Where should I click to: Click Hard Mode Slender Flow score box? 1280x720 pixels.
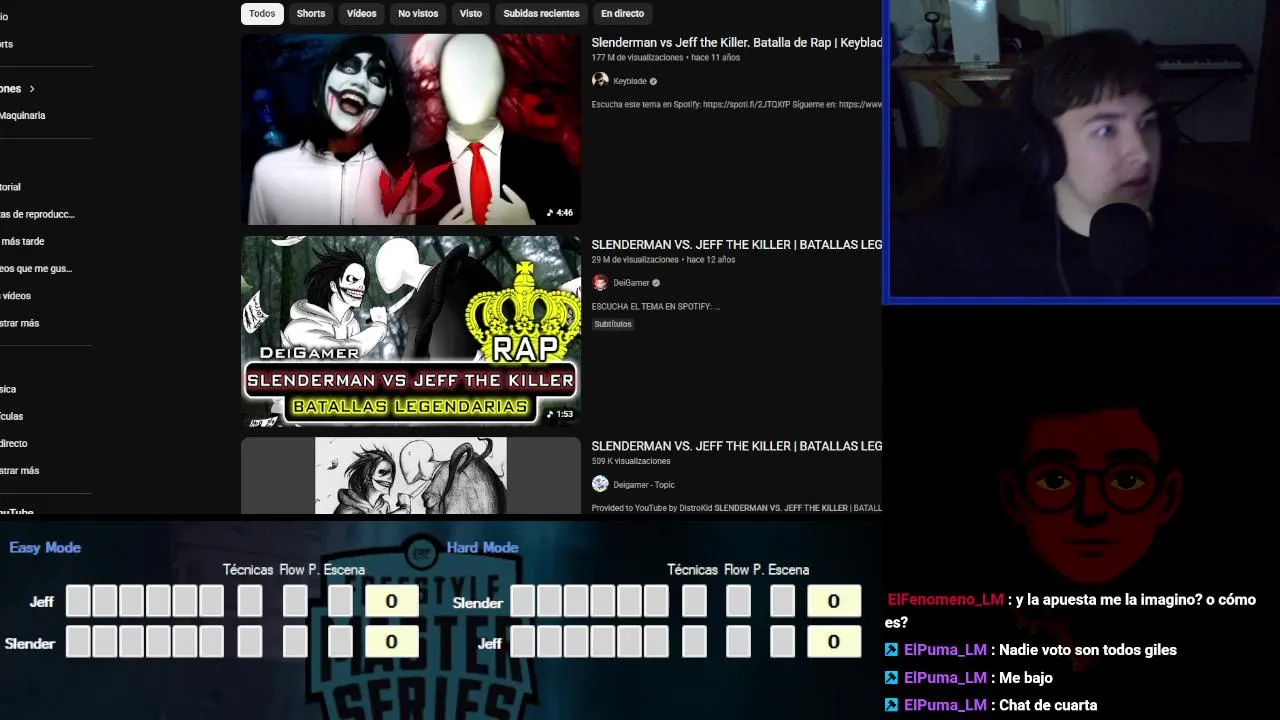pos(738,601)
